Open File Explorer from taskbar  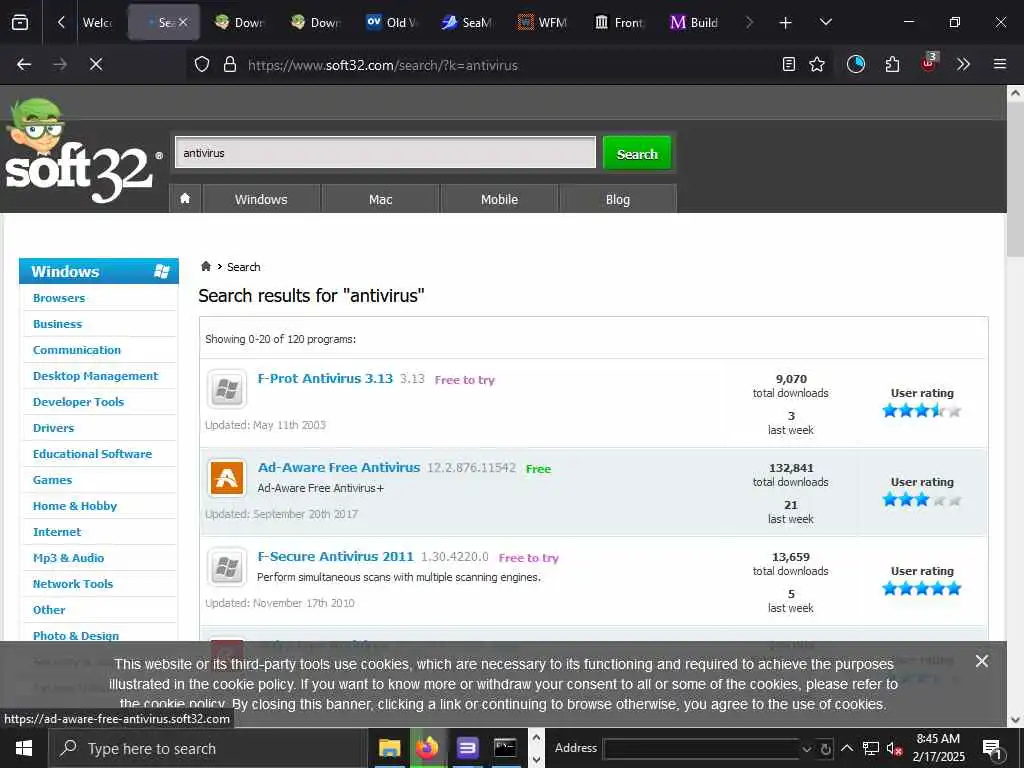click(x=389, y=748)
